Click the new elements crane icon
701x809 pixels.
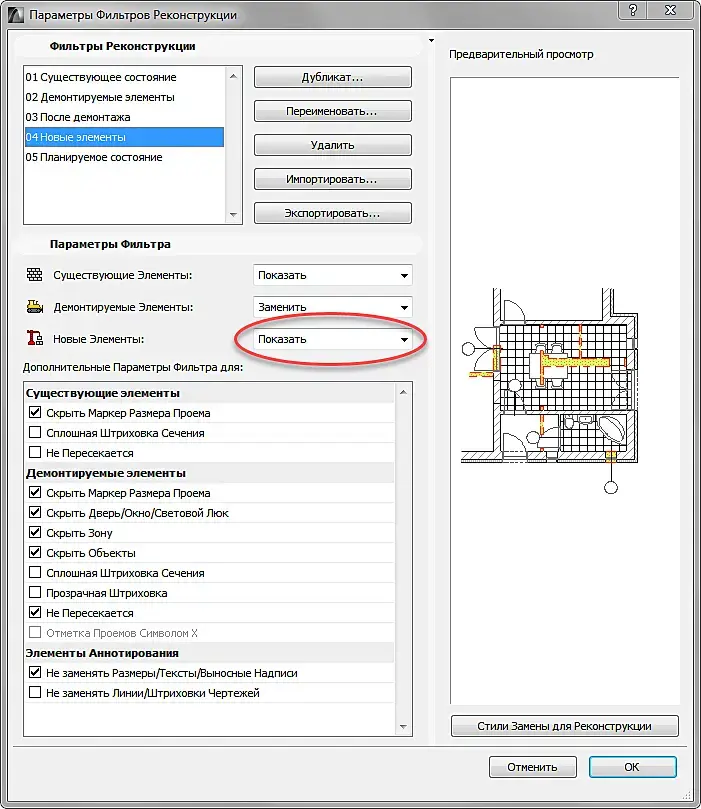pos(35,338)
